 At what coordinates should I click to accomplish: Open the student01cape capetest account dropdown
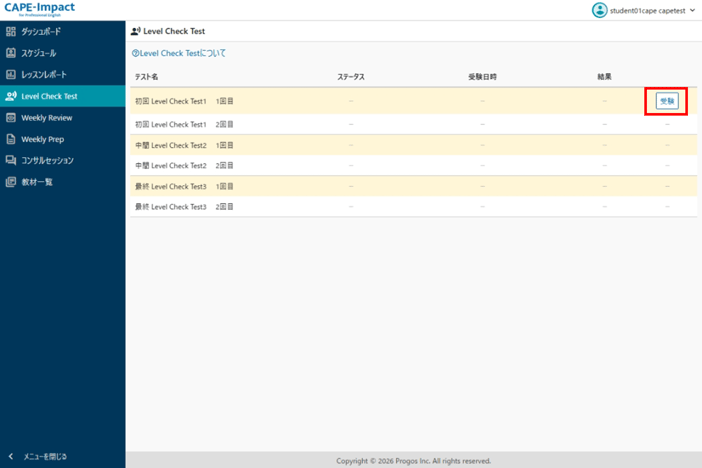click(x=652, y=10)
